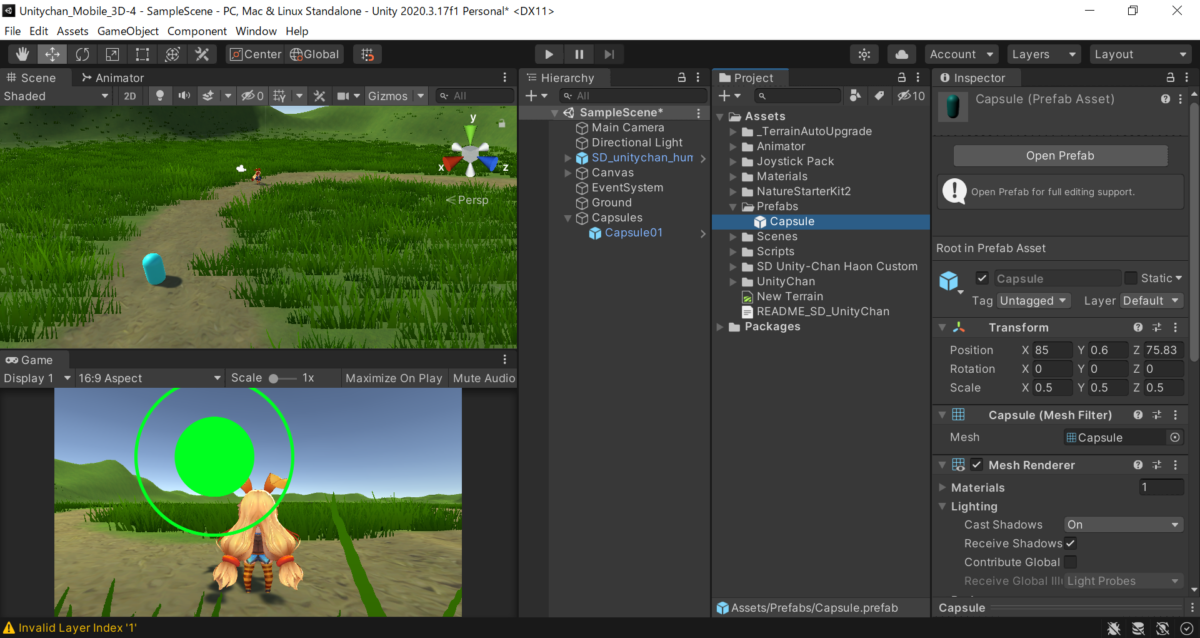Open the Shaded draw mode dropdown

click(x=56, y=96)
